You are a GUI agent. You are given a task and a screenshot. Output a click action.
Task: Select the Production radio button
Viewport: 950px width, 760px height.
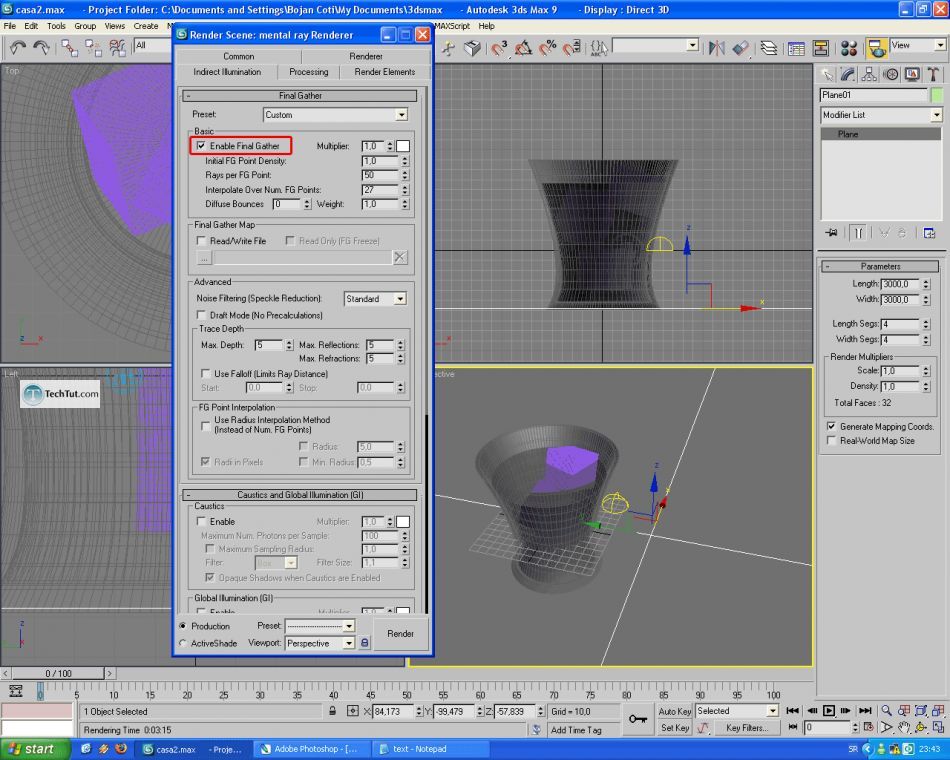pyautogui.click(x=182, y=625)
